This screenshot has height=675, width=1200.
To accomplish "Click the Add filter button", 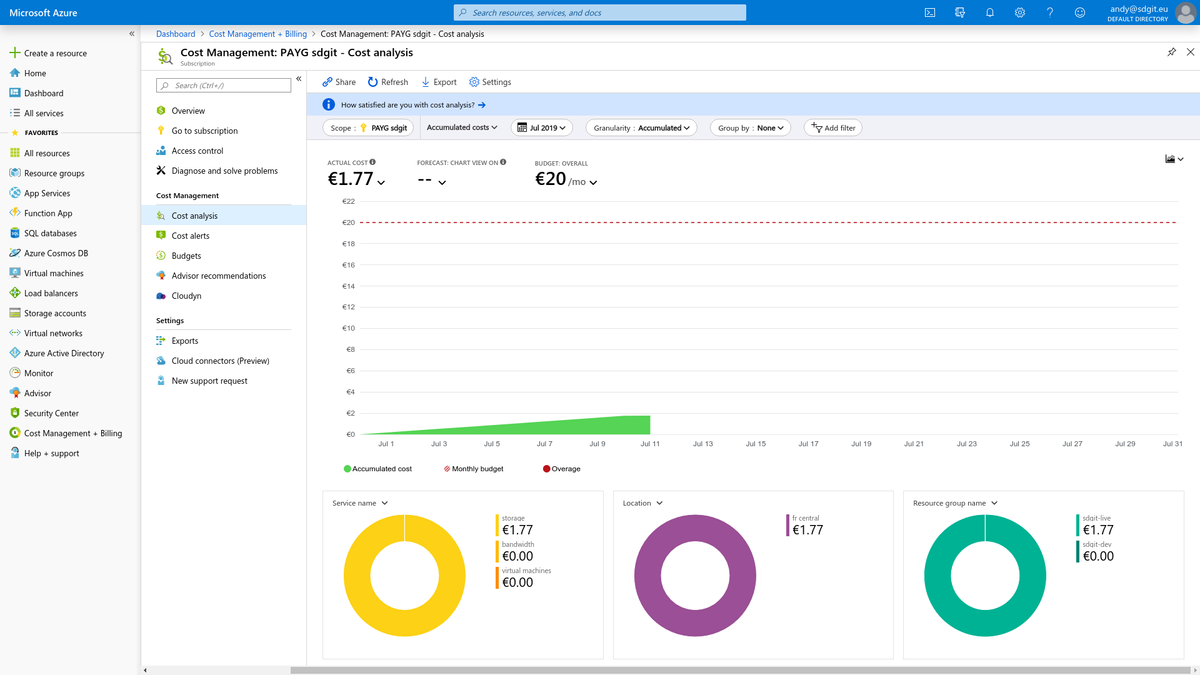I will [832, 127].
